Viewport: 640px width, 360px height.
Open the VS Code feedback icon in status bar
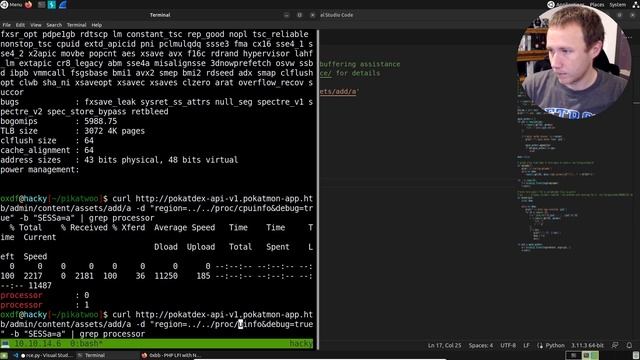click(615, 345)
